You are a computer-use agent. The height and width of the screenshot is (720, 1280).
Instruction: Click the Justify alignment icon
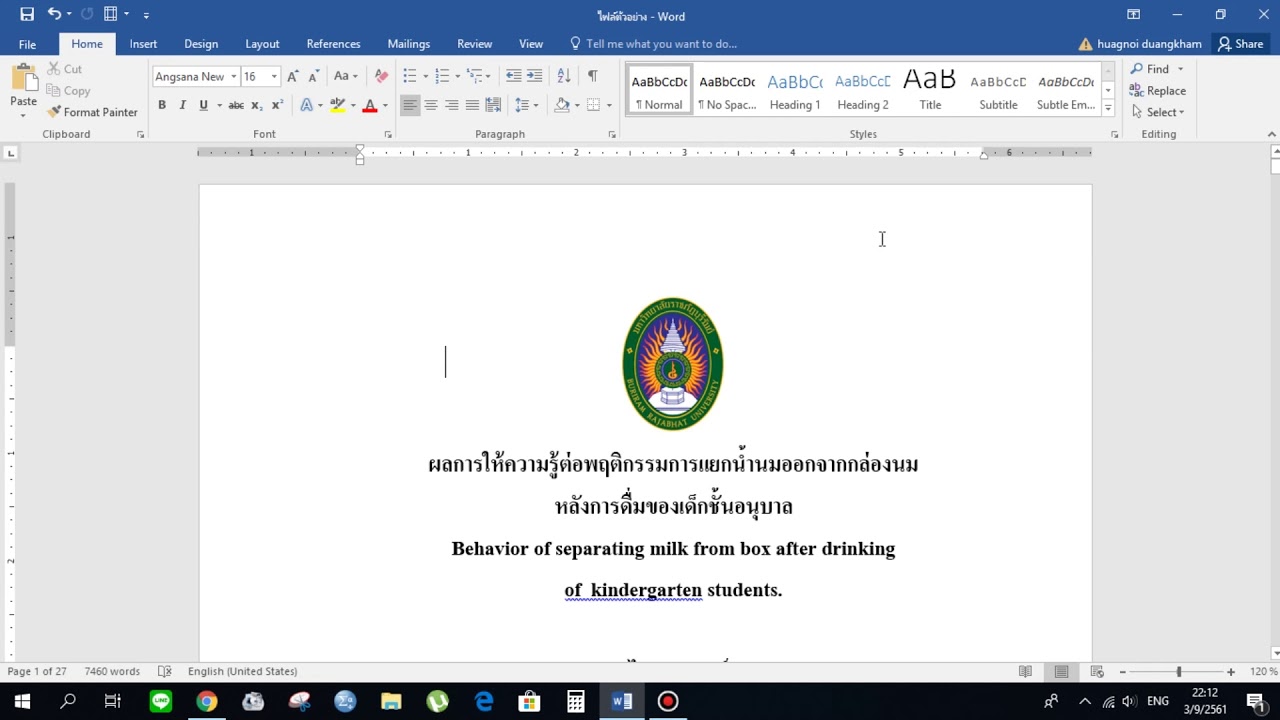coord(472,105)
